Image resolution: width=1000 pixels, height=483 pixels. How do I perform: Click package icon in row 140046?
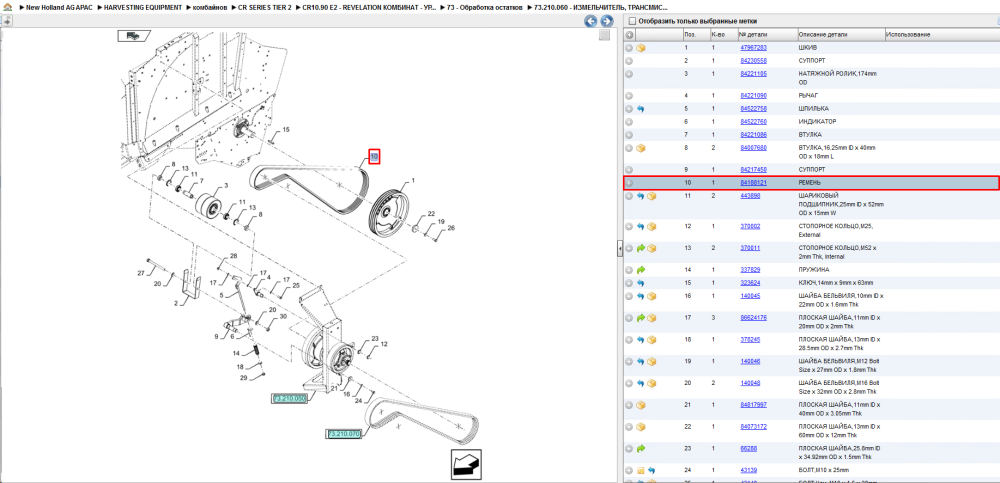[x=651, y=361]
